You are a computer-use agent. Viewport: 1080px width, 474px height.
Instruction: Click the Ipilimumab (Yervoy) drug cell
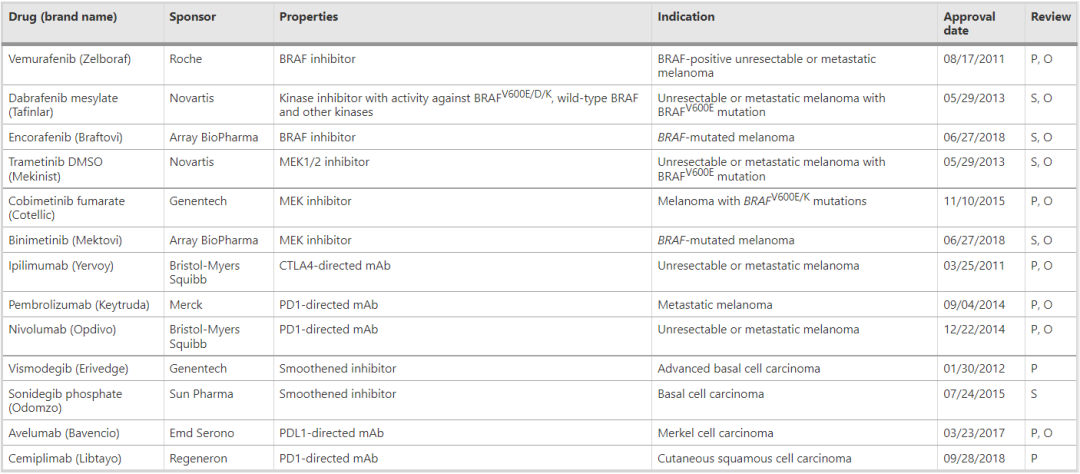coord(83,272)
